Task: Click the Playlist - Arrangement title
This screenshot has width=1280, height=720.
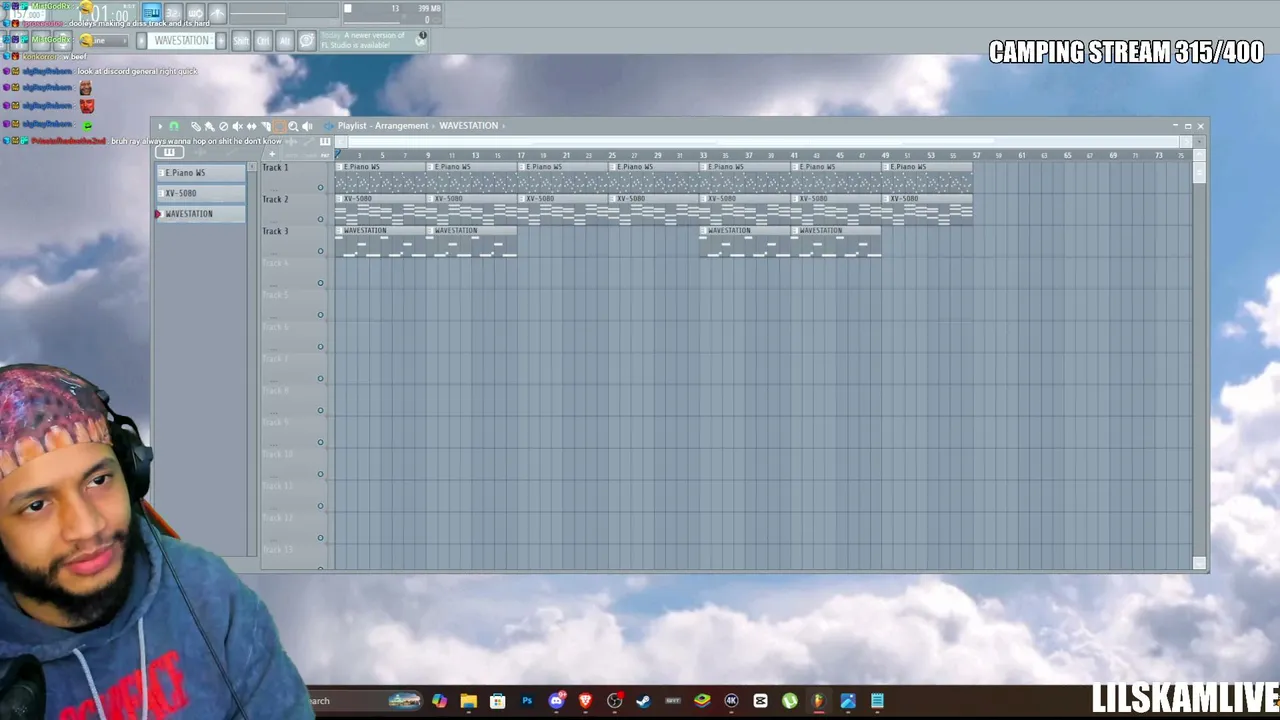Action: (383, 126)
